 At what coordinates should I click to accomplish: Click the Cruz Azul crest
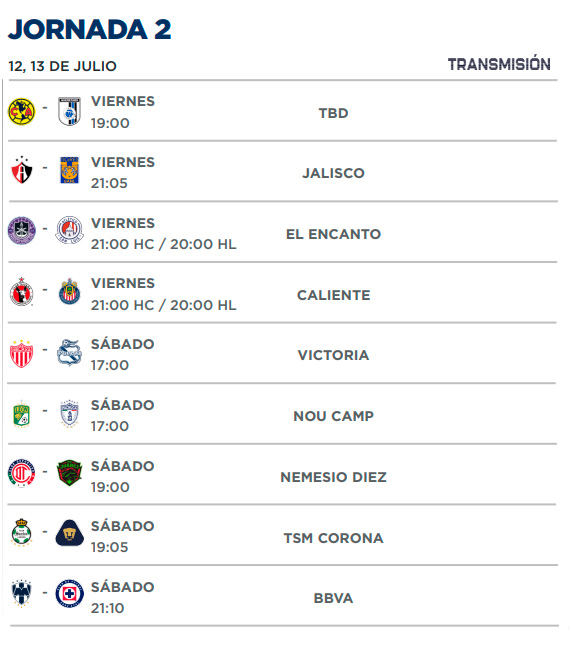(69, 594)
